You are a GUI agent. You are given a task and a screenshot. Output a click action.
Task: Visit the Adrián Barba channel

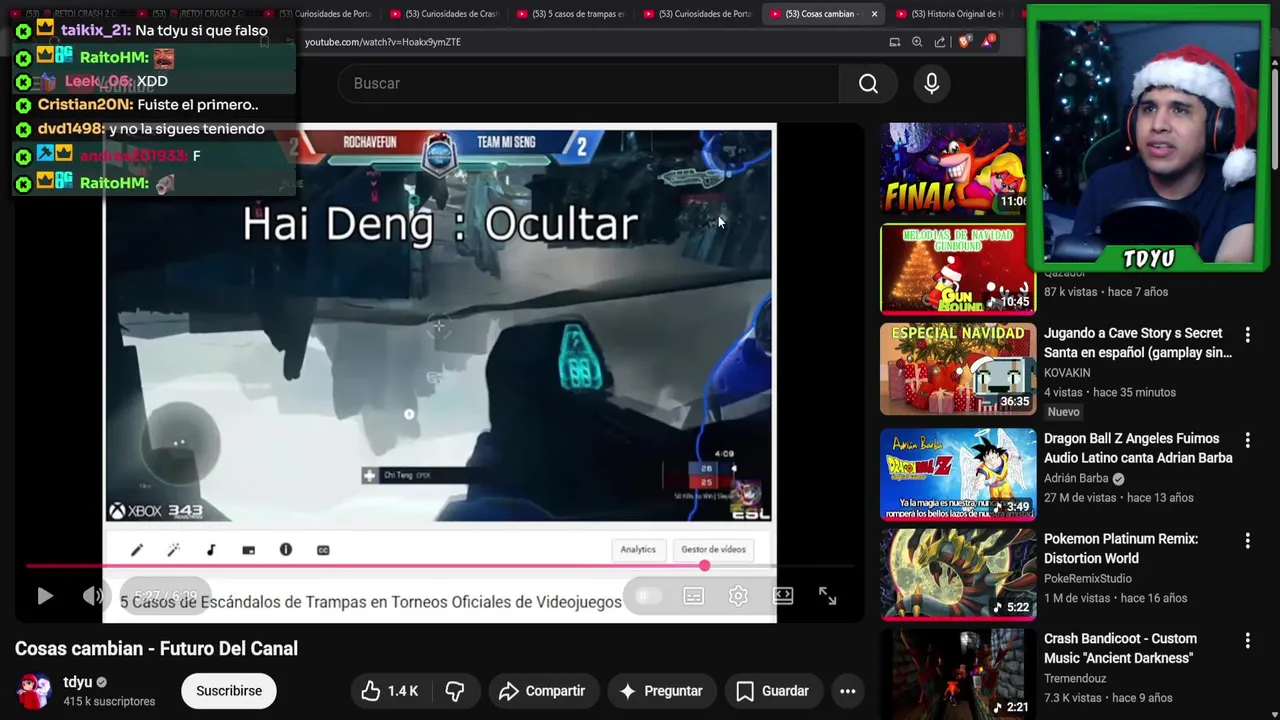coord(1076,479)
